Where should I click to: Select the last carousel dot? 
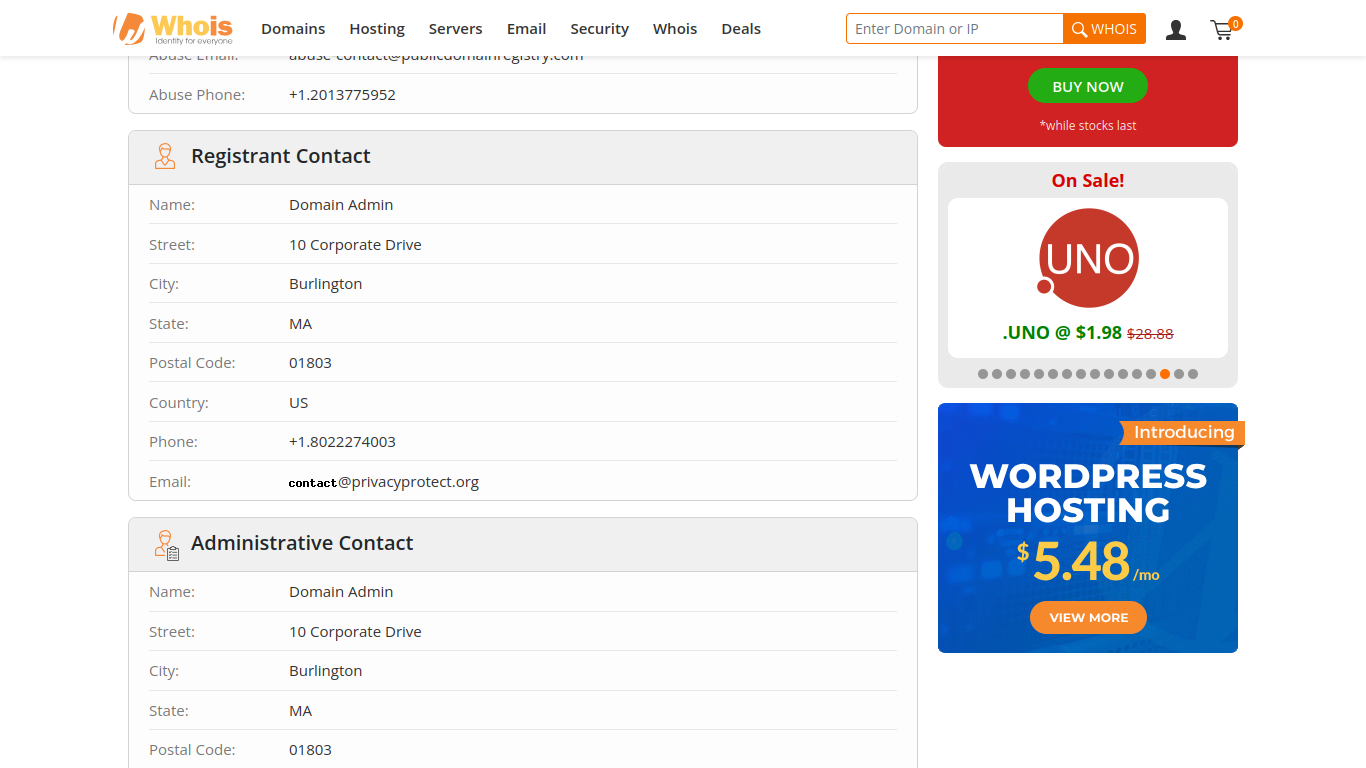click(1193, 374)
